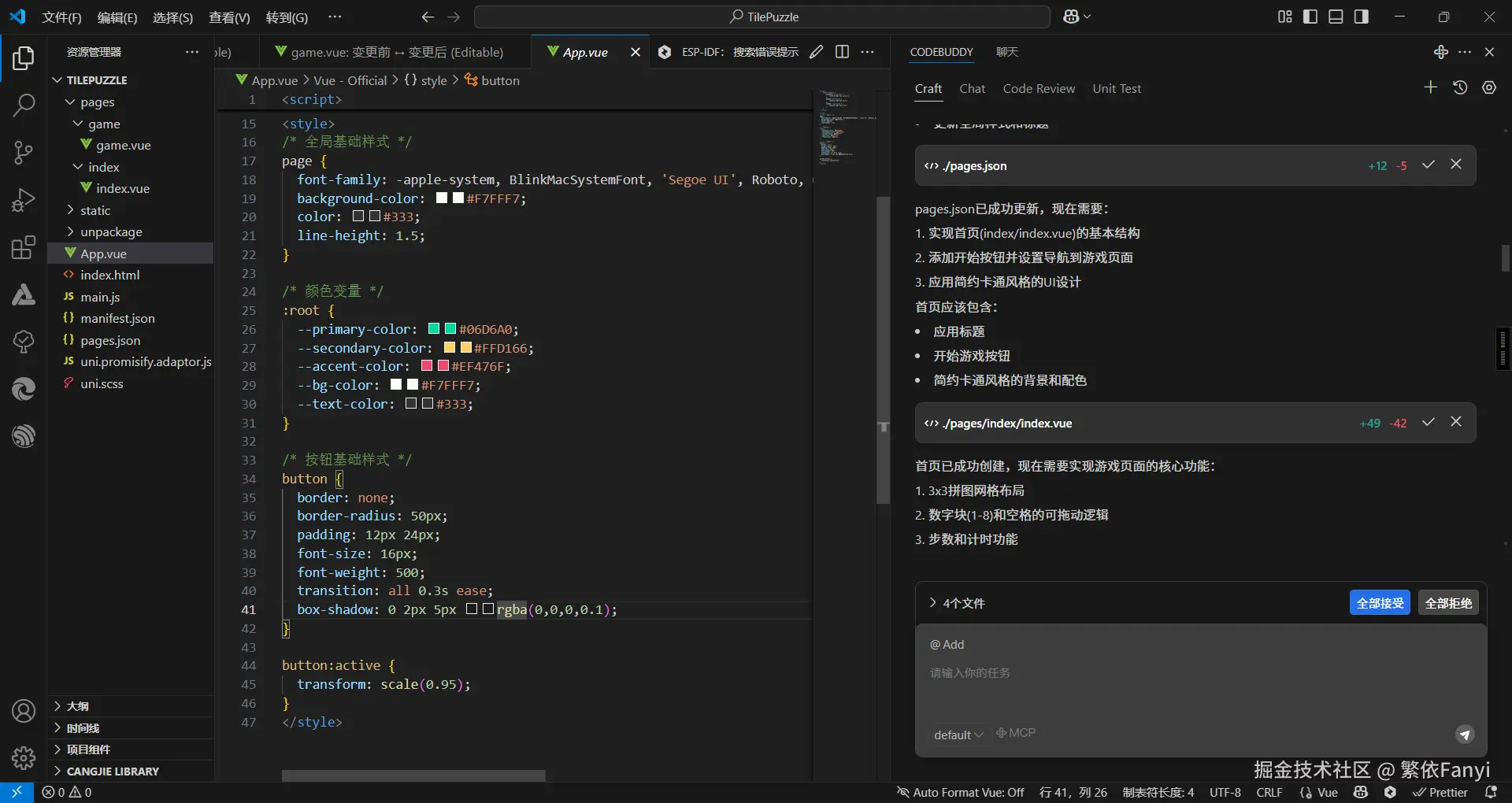Accept changes for ./pages.json with checkmark

(x=1429, y=165)
